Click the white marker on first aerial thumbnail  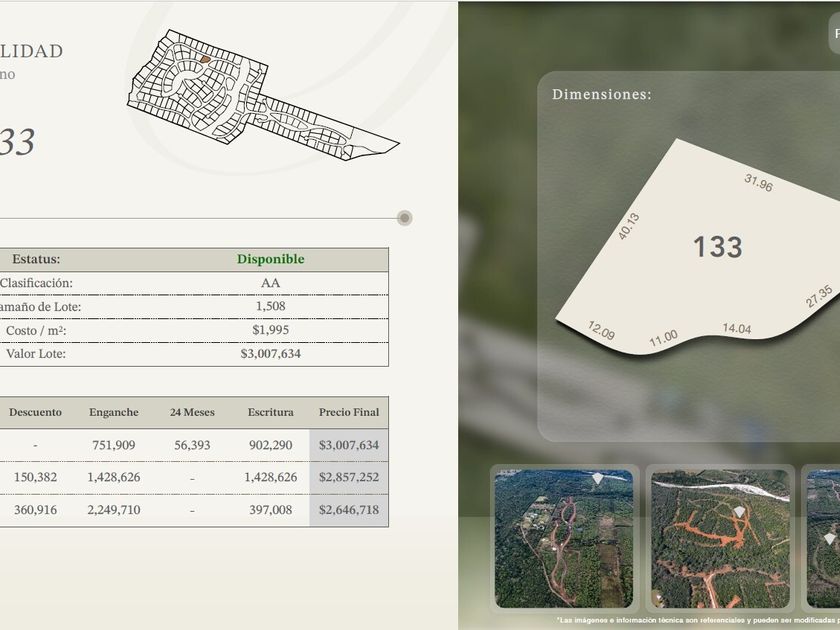tap(597, 478)
